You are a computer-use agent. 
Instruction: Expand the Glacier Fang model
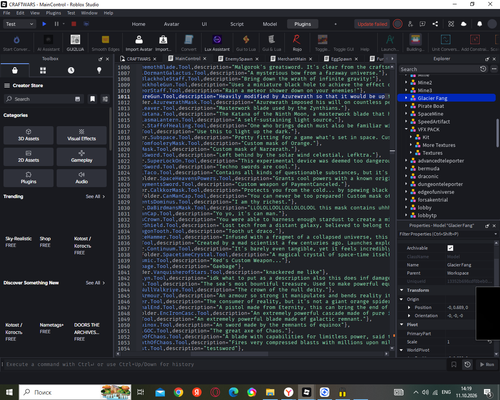pos(406,98)
